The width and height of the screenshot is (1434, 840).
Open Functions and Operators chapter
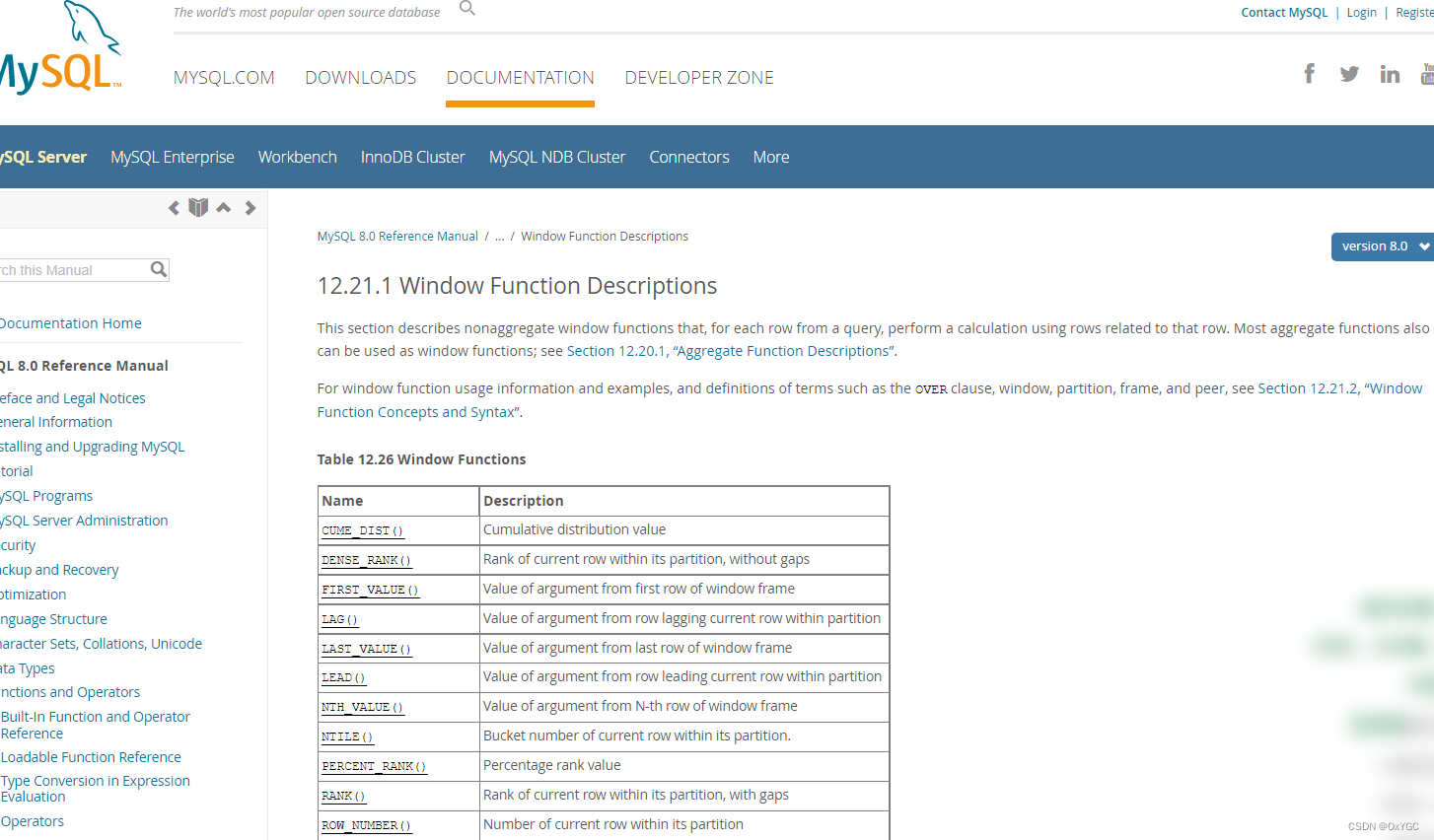click(70, 692)
